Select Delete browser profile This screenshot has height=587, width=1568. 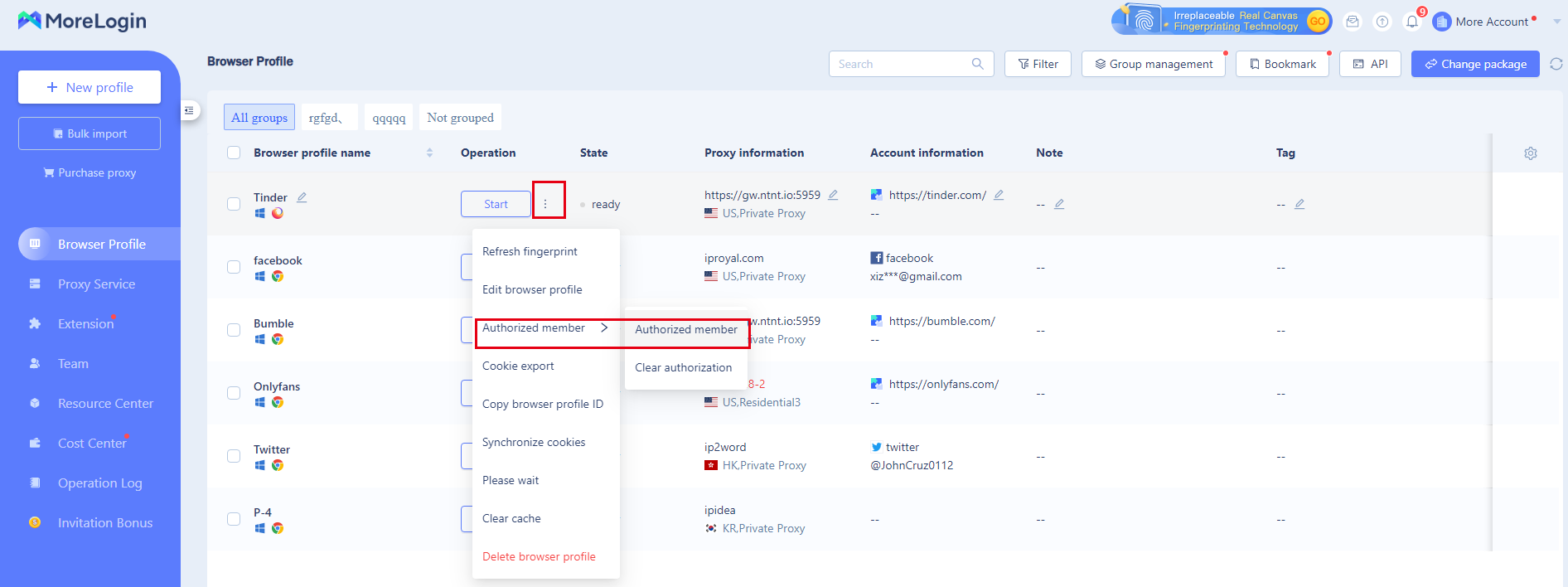coord(545,556)
